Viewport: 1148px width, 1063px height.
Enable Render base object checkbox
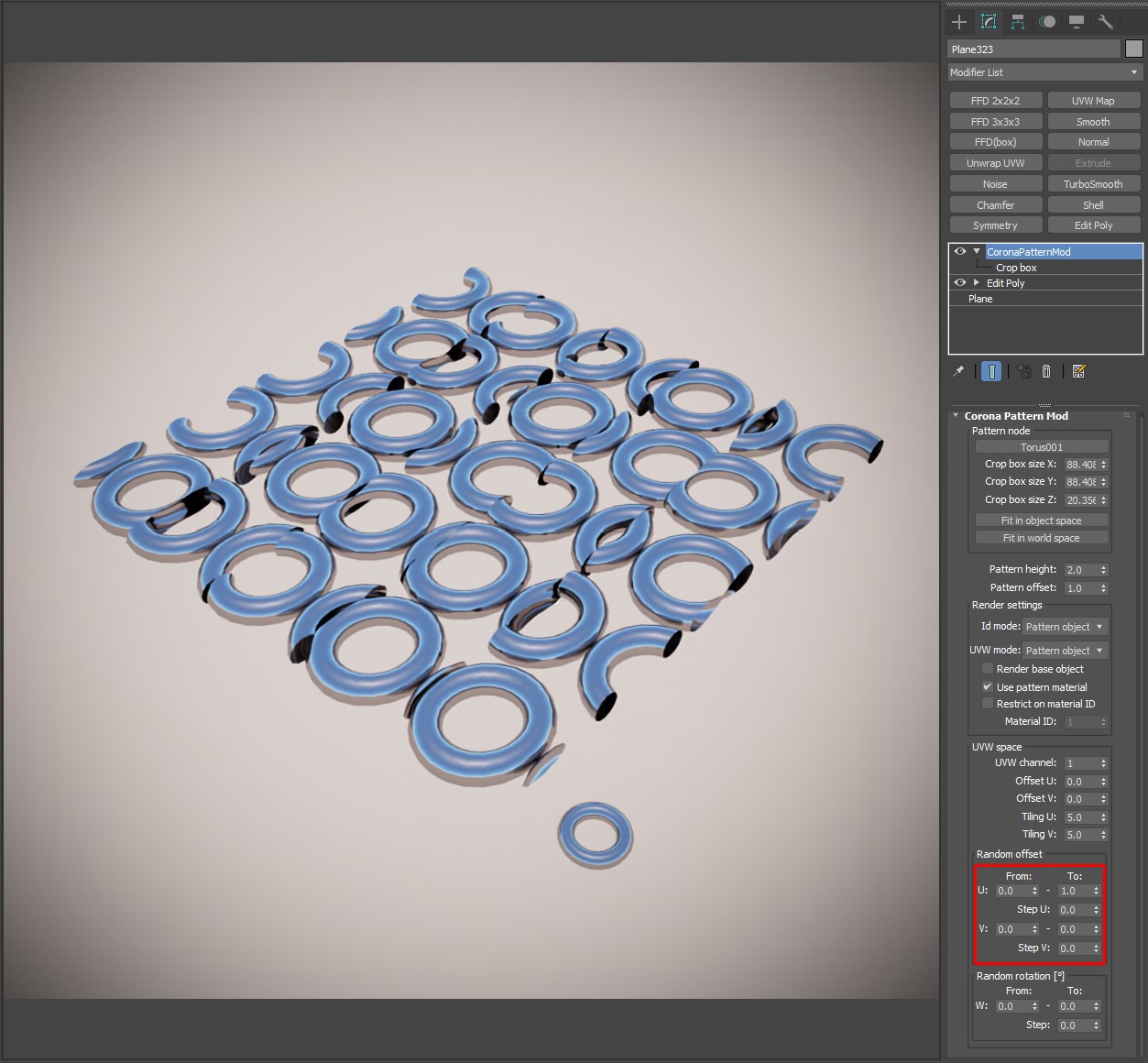coord(987,669)
